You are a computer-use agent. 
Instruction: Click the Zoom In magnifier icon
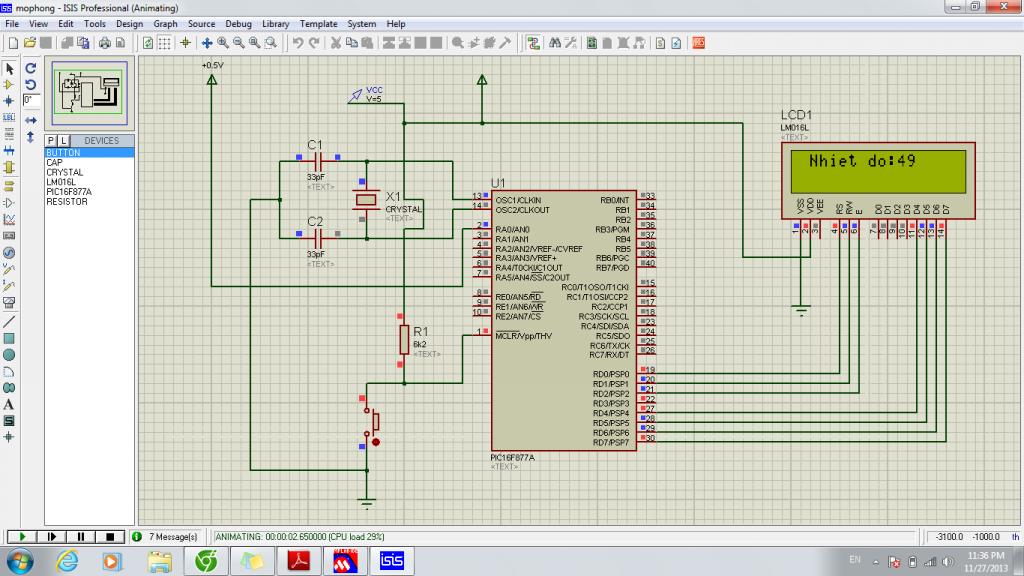(223, 43)
